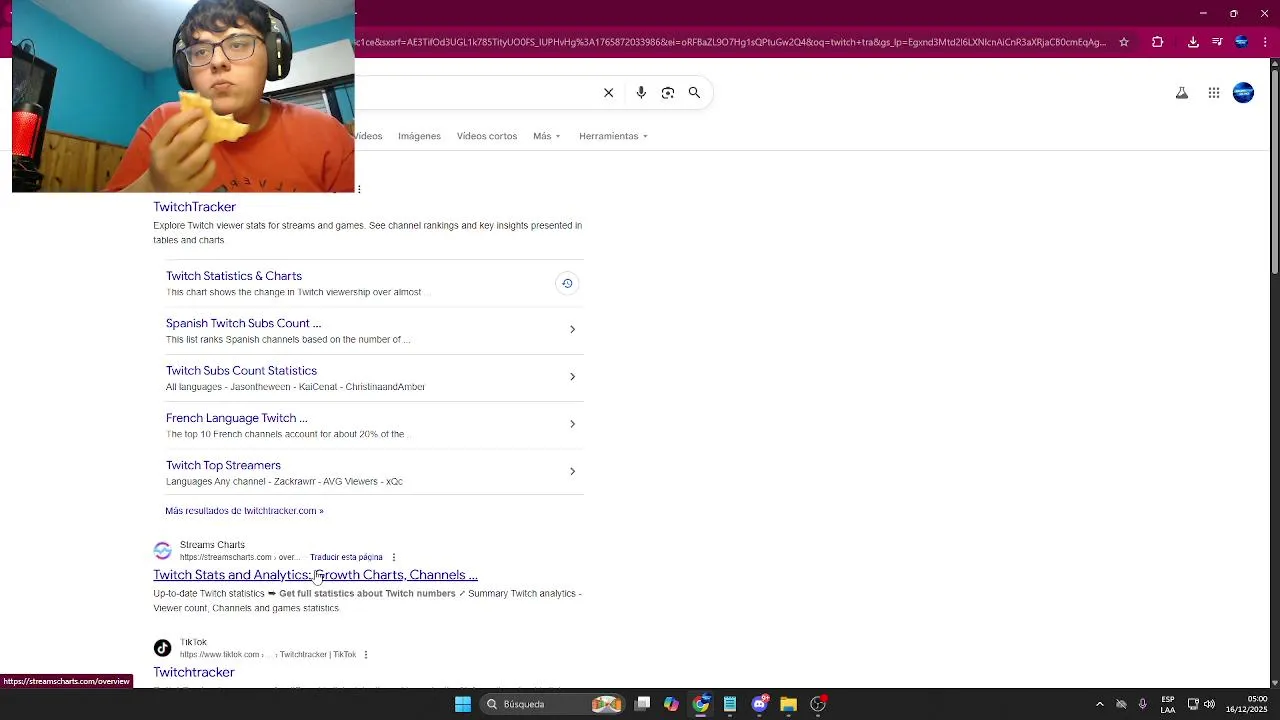1280x720 pixels.
Task: Open Google Lens image search
Action: [x=668, y=93]
